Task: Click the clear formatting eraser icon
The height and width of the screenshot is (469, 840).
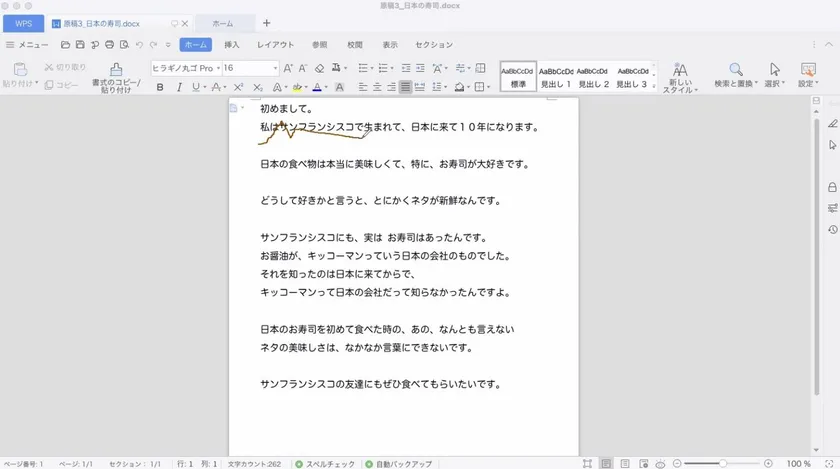Action: [x=319, y=69]
